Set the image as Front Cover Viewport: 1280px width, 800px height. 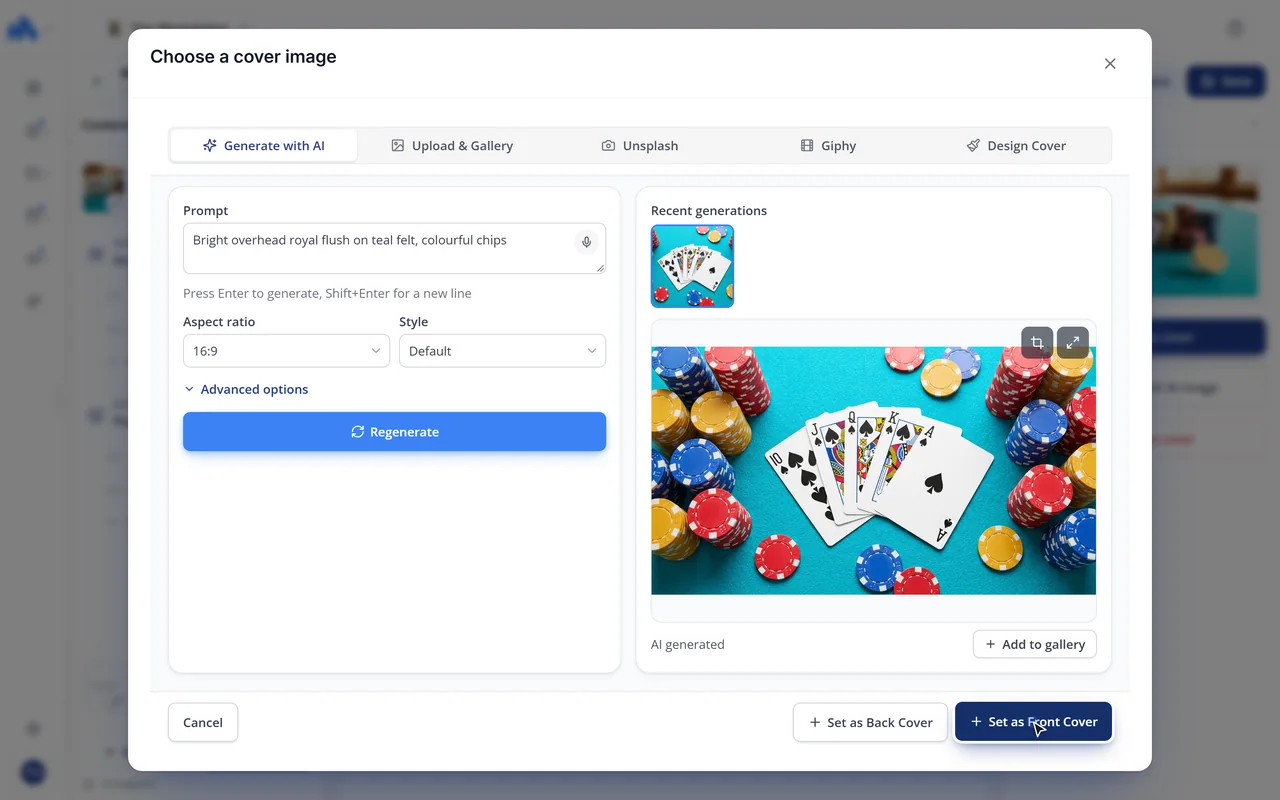(1033, 721)
